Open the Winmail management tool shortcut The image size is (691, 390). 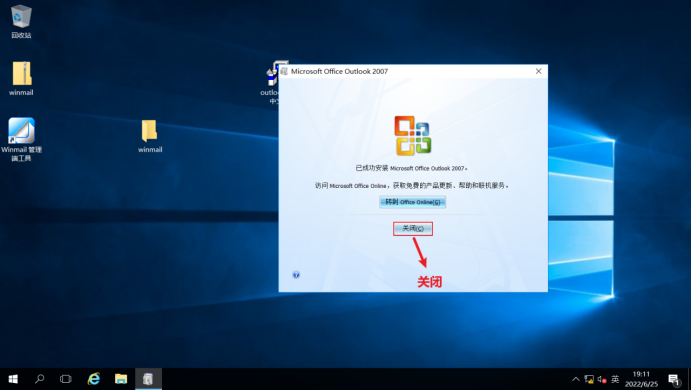(x=21, y=139)
